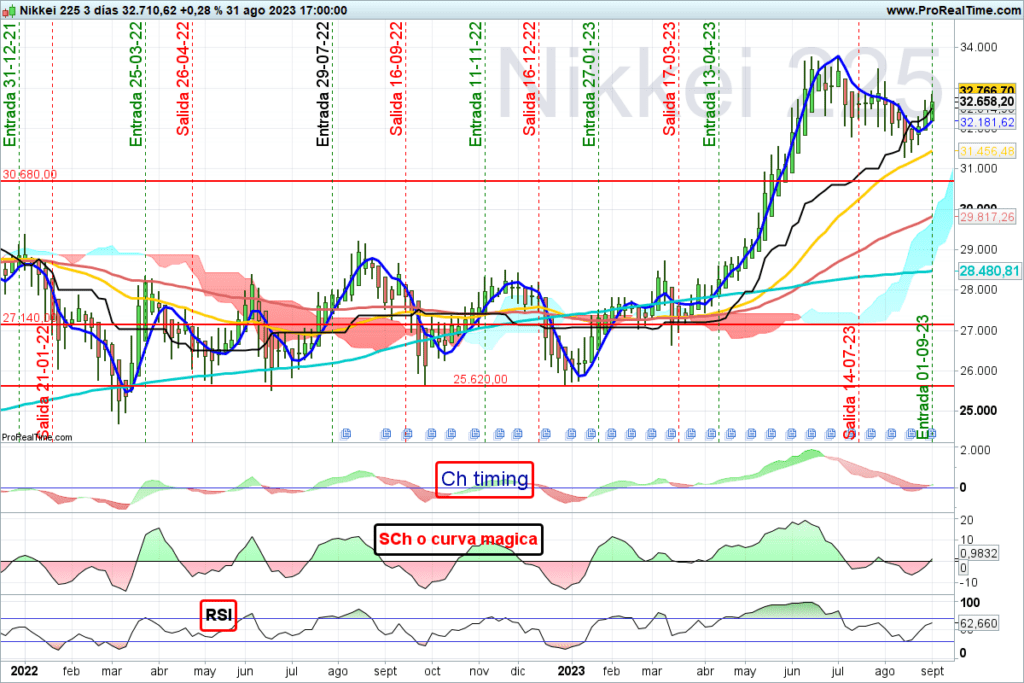
Task: Select the 'Entrada 25-03-22' vertical line label
Action: point(136,85)
